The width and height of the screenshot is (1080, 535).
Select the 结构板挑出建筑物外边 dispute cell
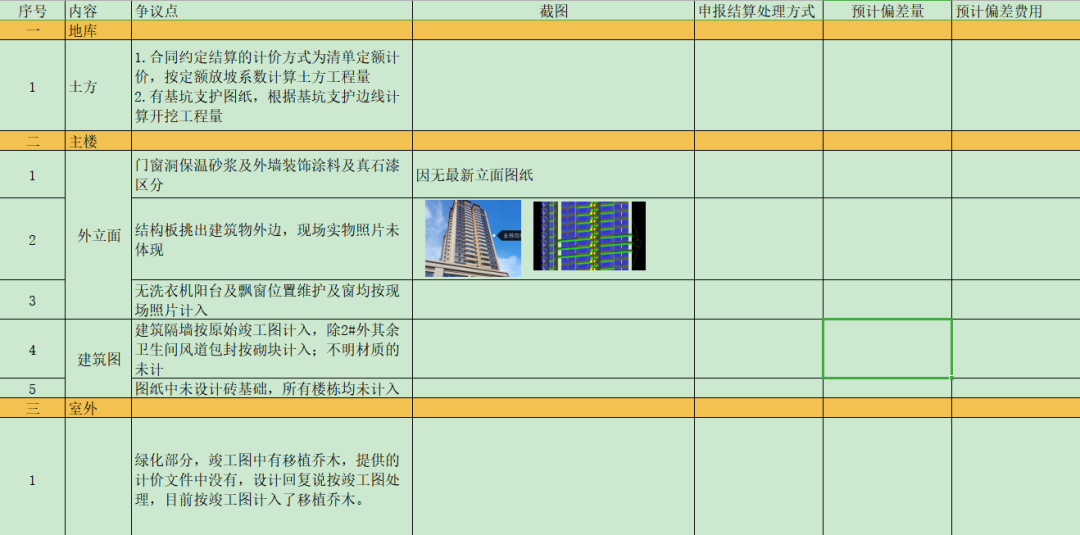coord(271,239)
